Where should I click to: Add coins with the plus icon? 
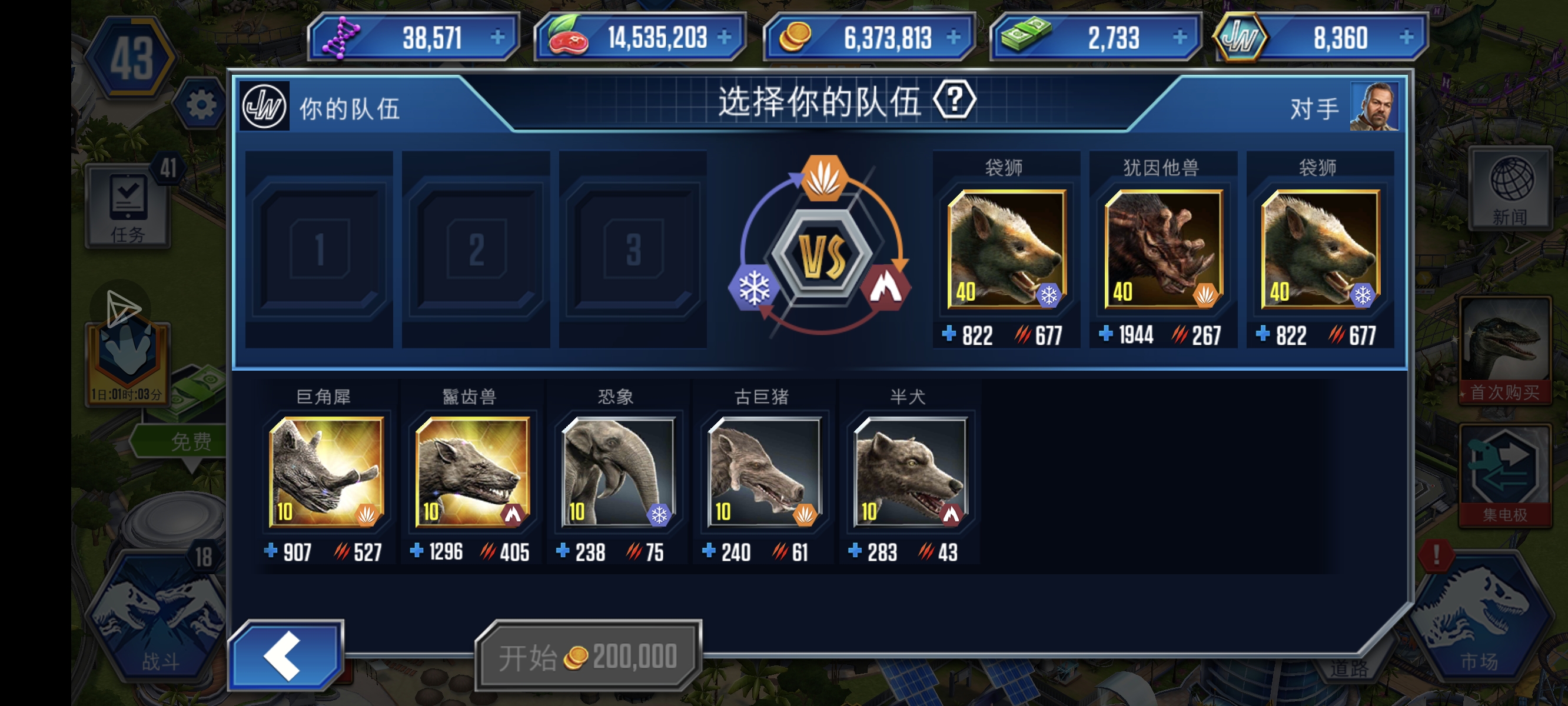[x=953, y=38]
